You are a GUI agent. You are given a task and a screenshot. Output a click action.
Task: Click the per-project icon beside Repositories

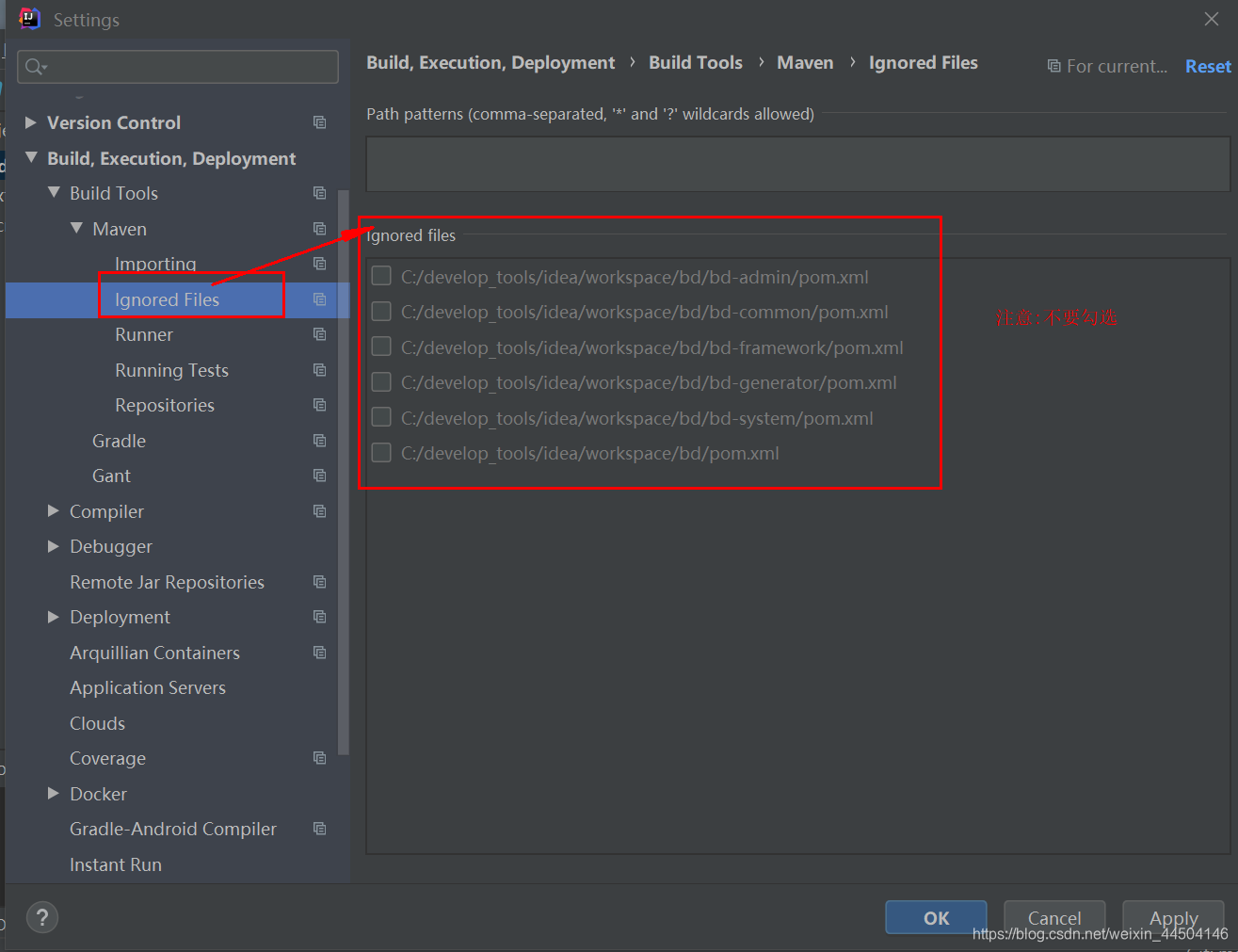[x=319, y=405]
